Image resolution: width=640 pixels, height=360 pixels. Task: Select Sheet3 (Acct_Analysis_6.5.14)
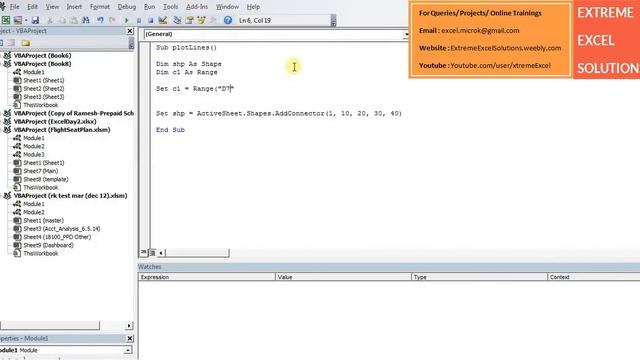62,229
